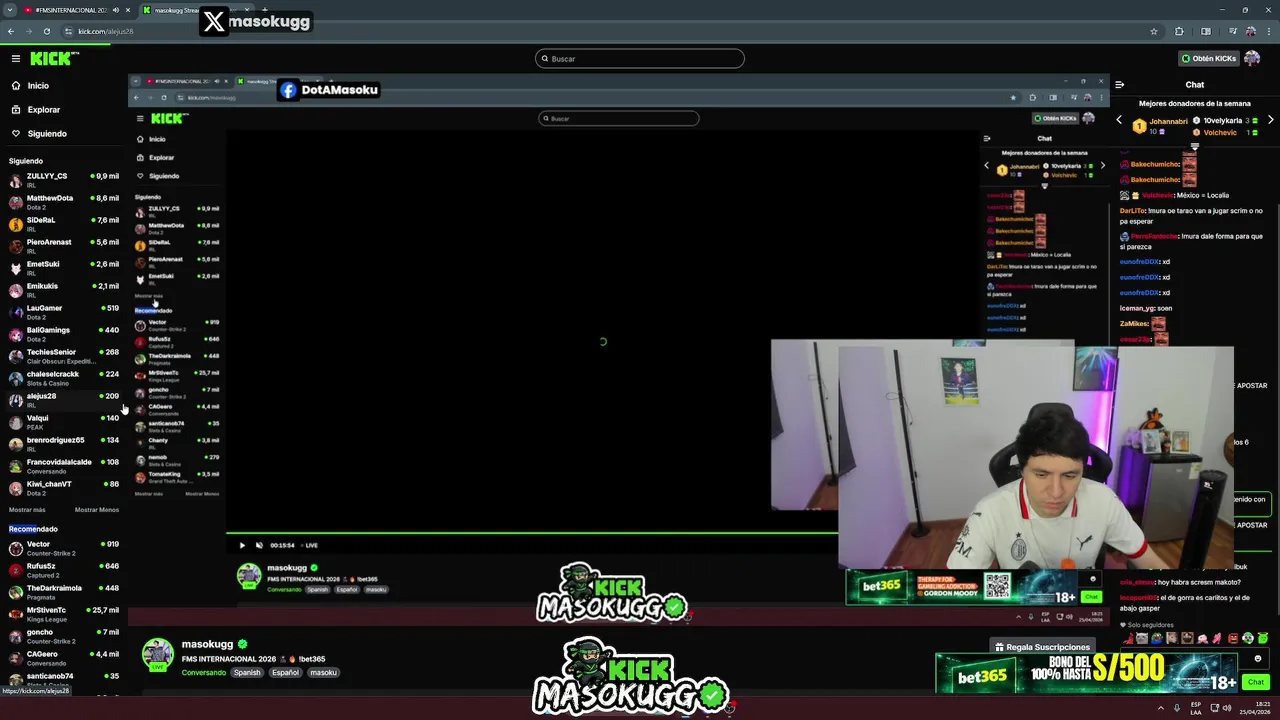This screenshot has height=720, width=1280.
Task: Click play button in the inner stream player
Action: pos(242,545)
